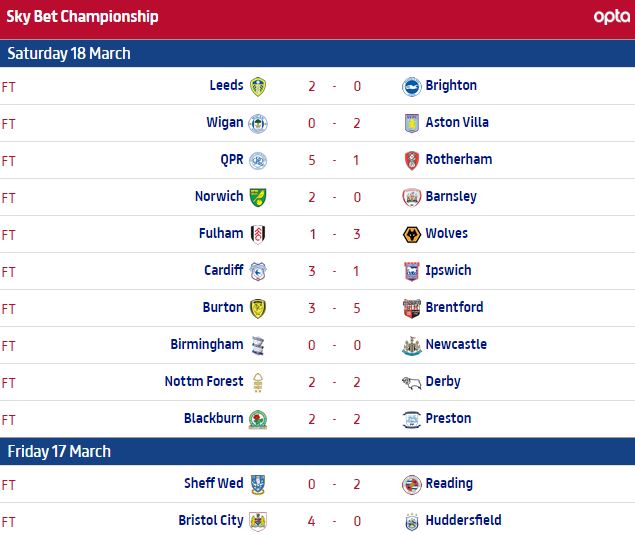Click the Bristol City crest icon
635x535 pixels.
coord(258,521)
